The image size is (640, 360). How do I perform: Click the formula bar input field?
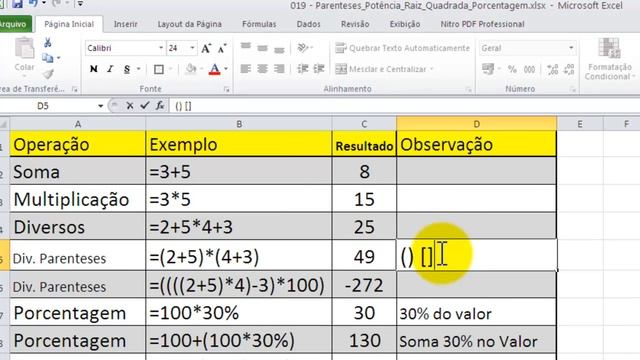click(404, 106)
